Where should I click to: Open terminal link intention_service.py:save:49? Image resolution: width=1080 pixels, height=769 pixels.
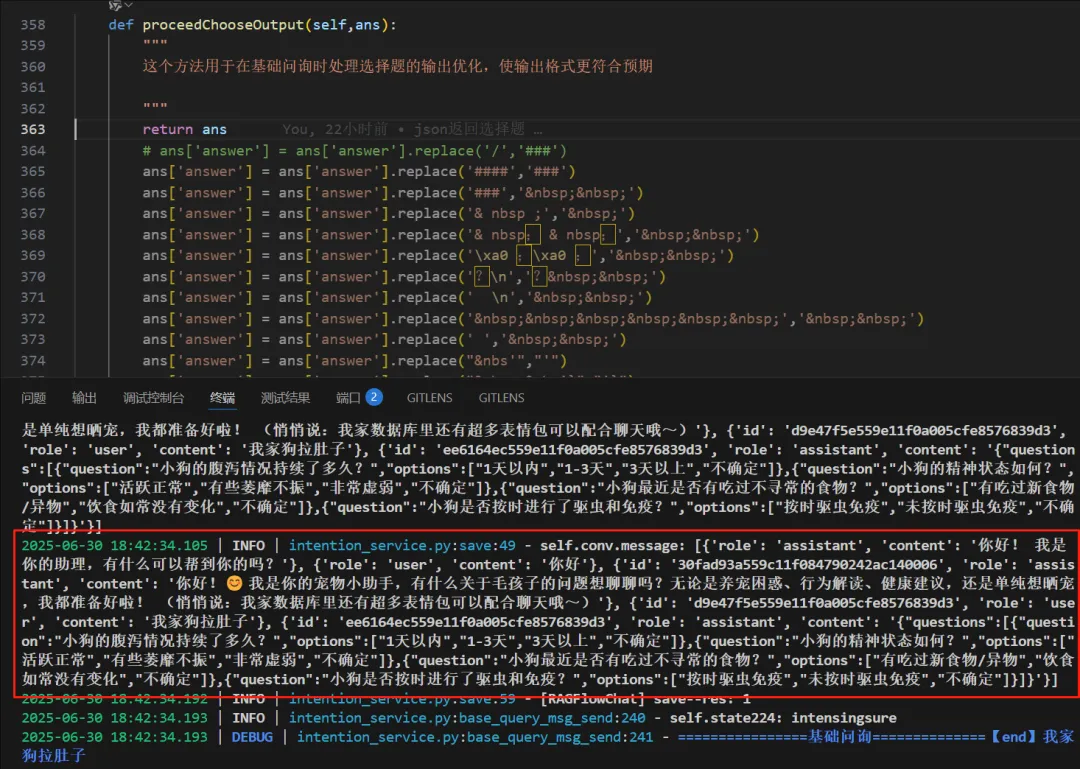coord(402,545)
